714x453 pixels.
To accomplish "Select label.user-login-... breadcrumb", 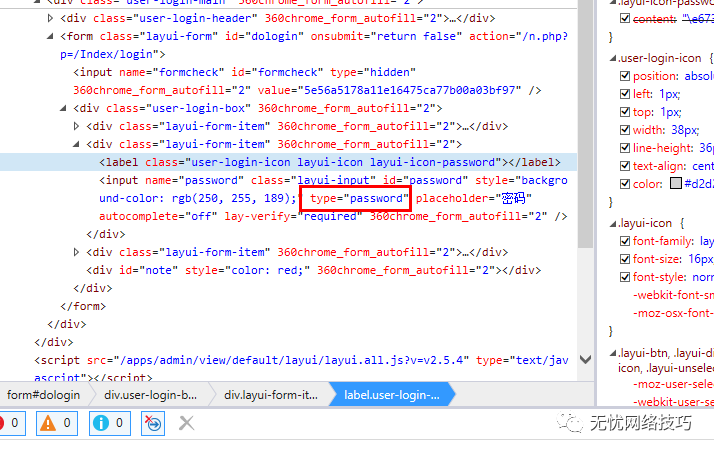I will point(392,395).
